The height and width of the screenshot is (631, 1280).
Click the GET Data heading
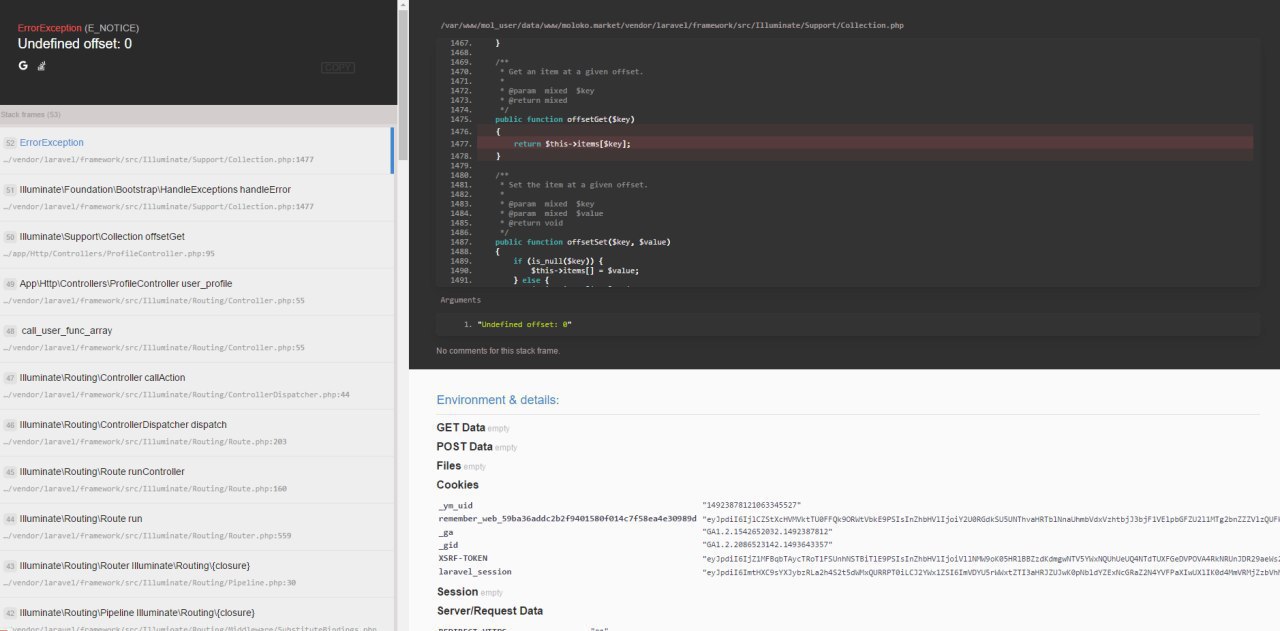coord(460,428)
